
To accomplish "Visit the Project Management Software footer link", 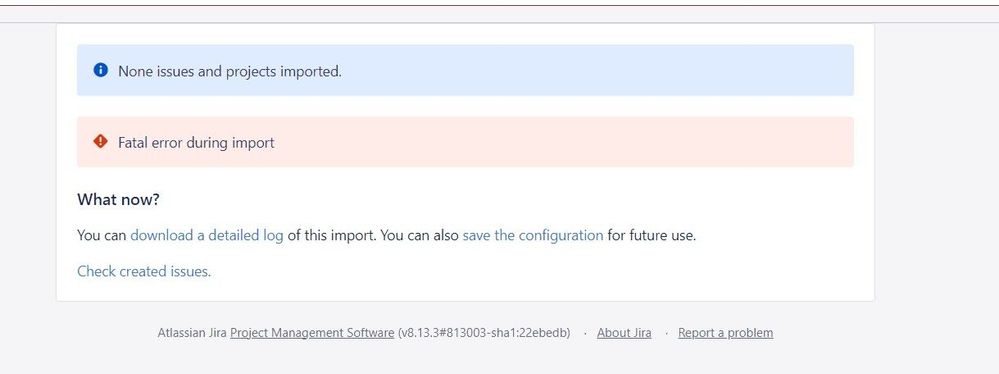I will (312, 333).
